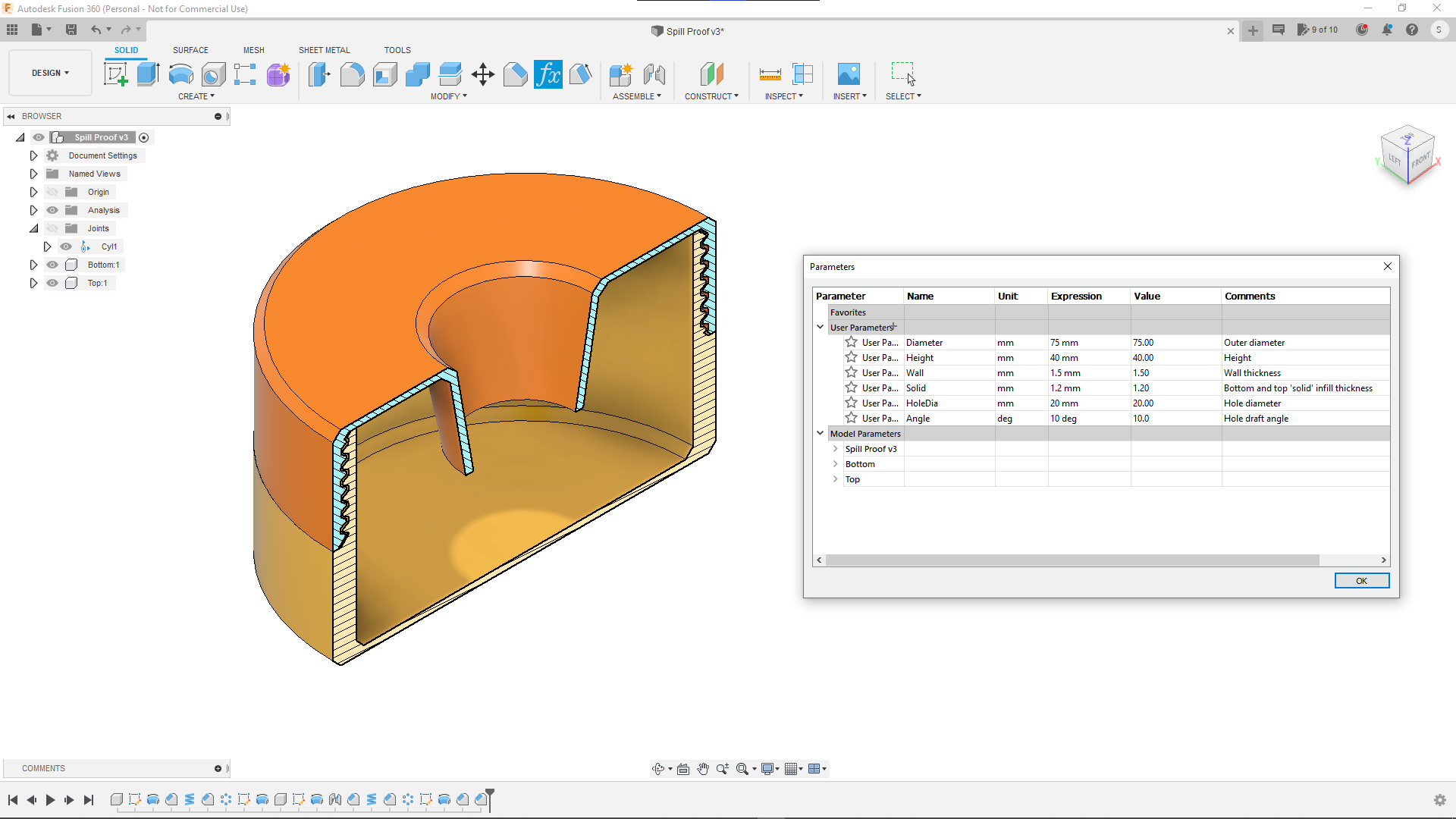The width and height of the screenshot is (1456, 819).
Task: Click the Joint tool in Assemble
Action: [654, 74]
